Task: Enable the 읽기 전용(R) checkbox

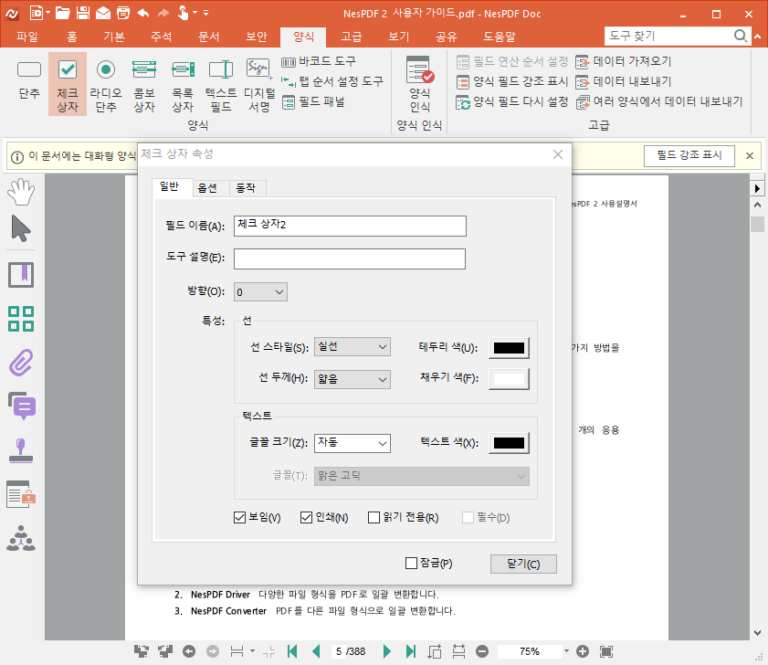Action: (403, 518)
